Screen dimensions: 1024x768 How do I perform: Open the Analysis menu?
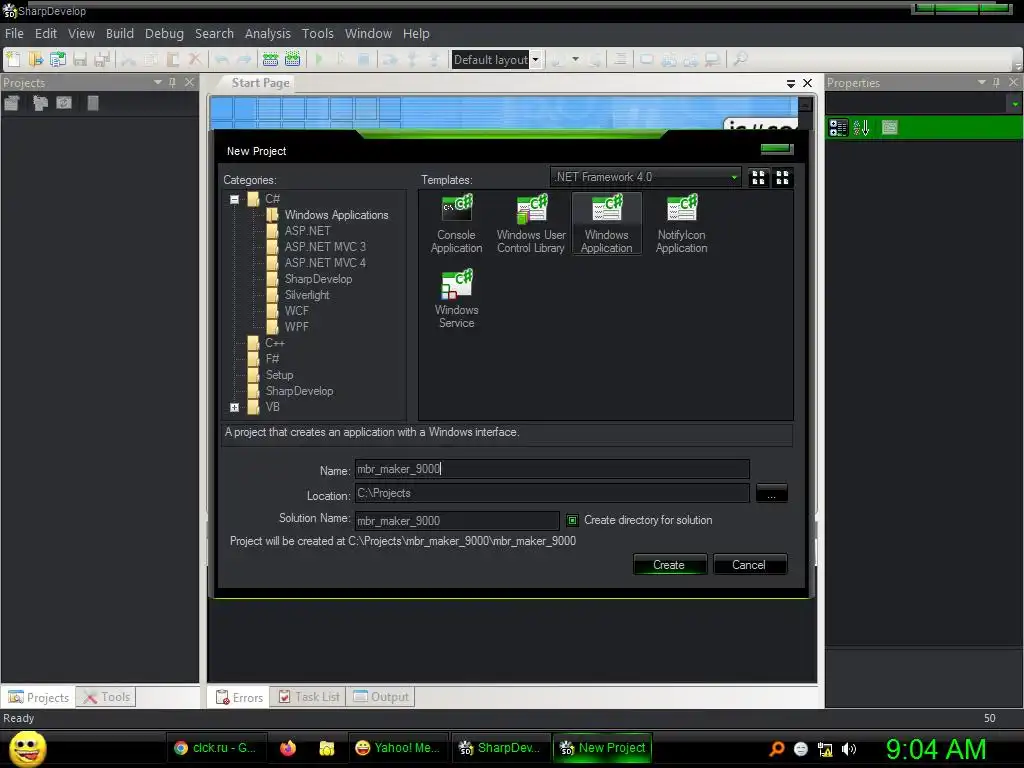point(268,33)
